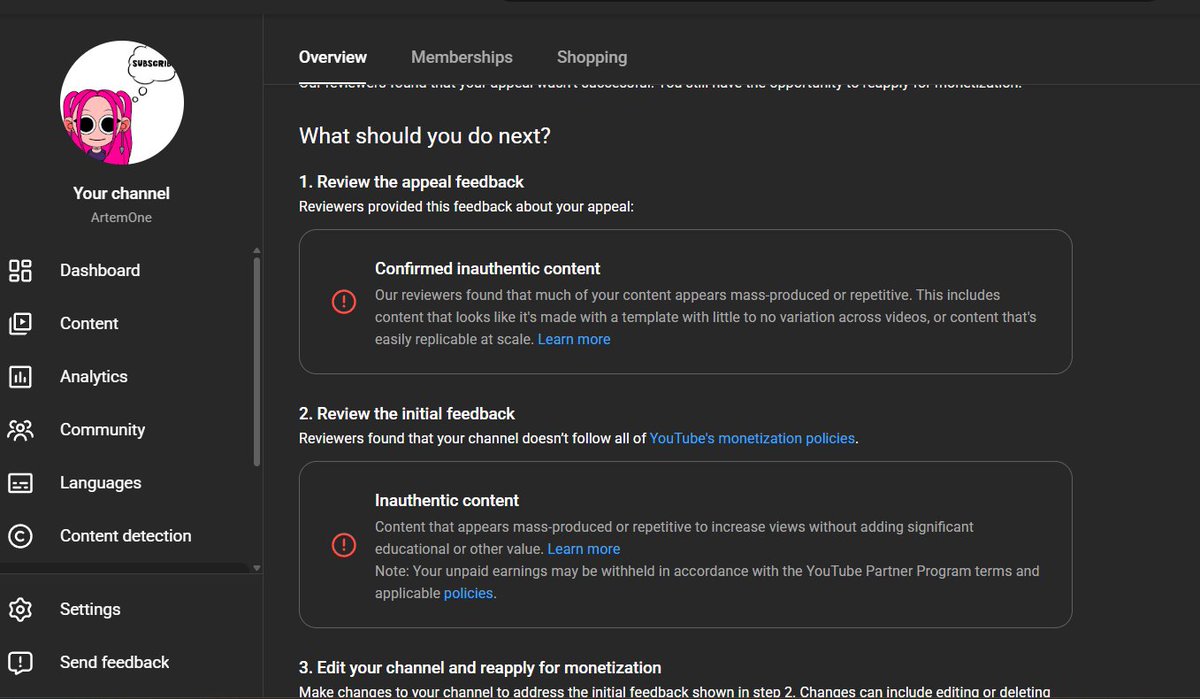Click the Content detection copyright icon
This screenshot has width=1200, height=699.
pos(20,535)
